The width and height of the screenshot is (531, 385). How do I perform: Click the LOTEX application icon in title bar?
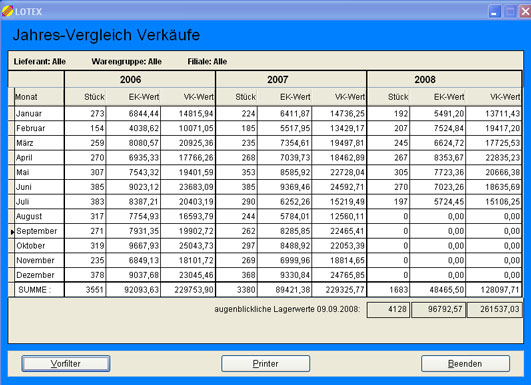[x=7, y=11]
